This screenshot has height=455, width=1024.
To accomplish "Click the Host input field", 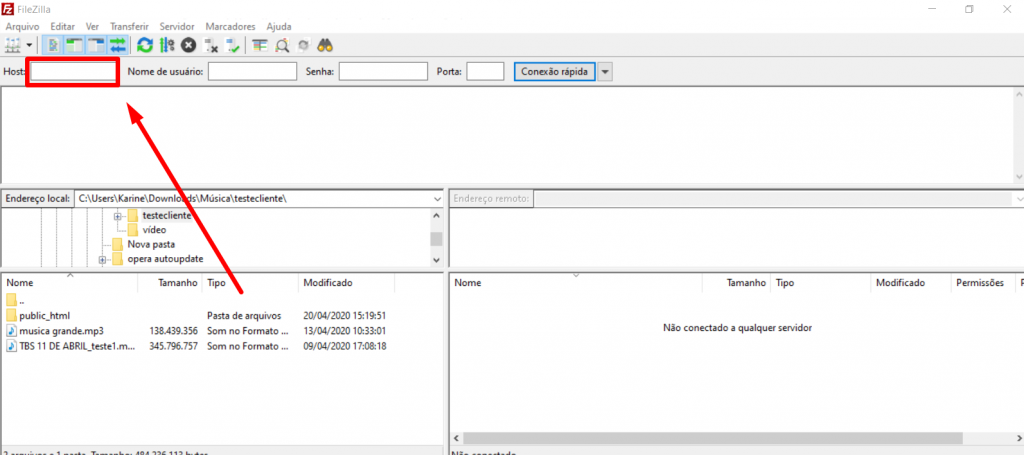I will coord(72,72).
